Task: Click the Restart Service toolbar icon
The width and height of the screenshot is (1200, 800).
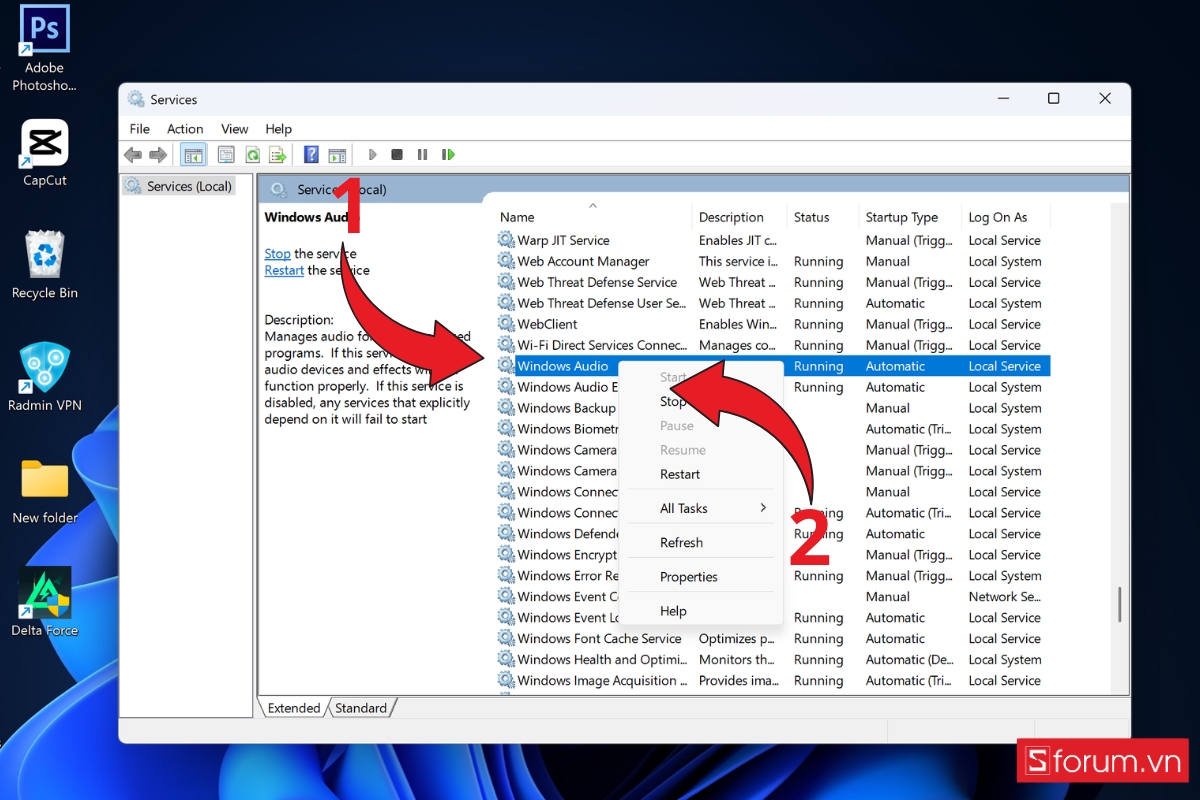Action: [x=448, y=155]
